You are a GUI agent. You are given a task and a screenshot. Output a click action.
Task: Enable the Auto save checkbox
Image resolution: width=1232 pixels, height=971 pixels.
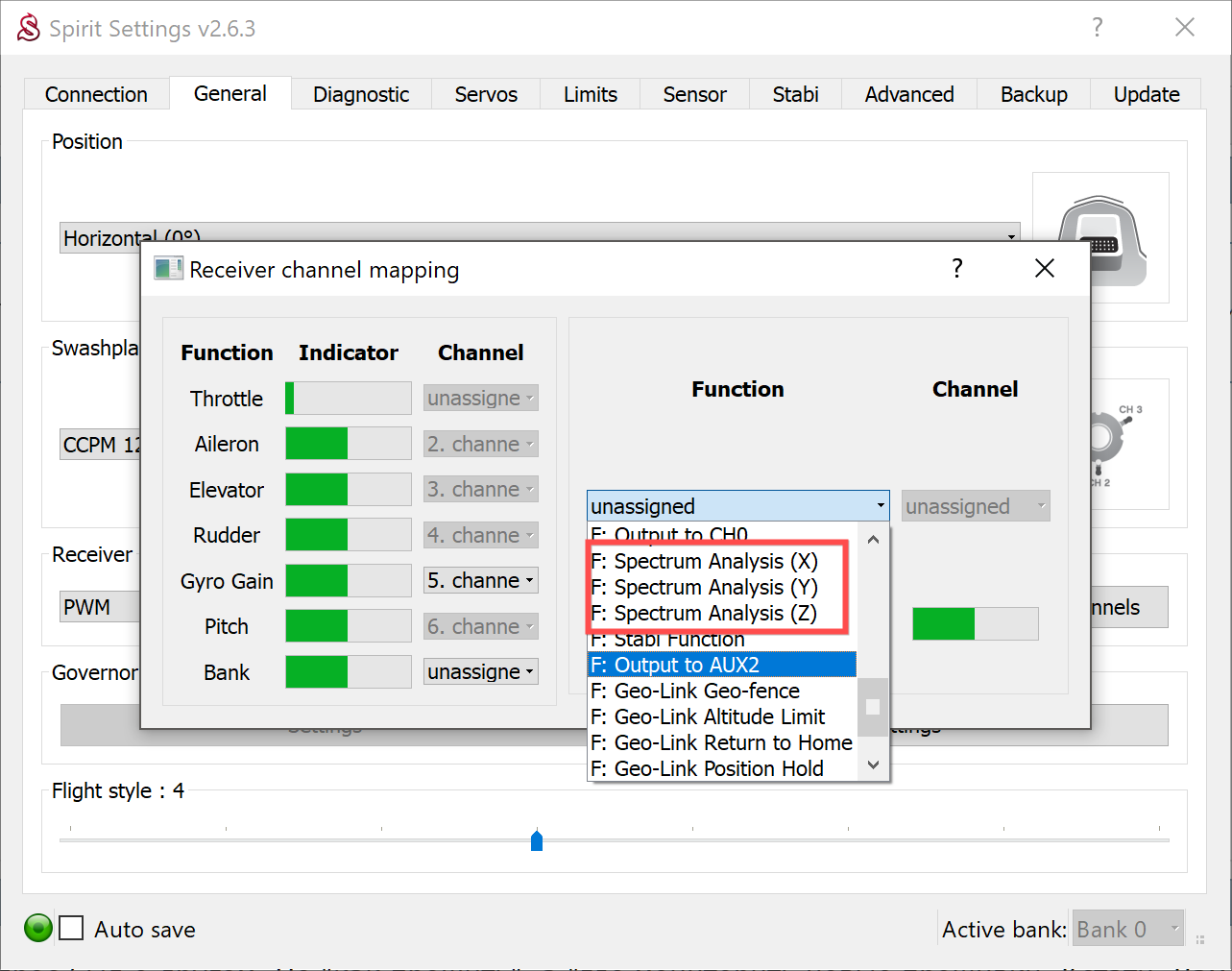click(72, 929)
